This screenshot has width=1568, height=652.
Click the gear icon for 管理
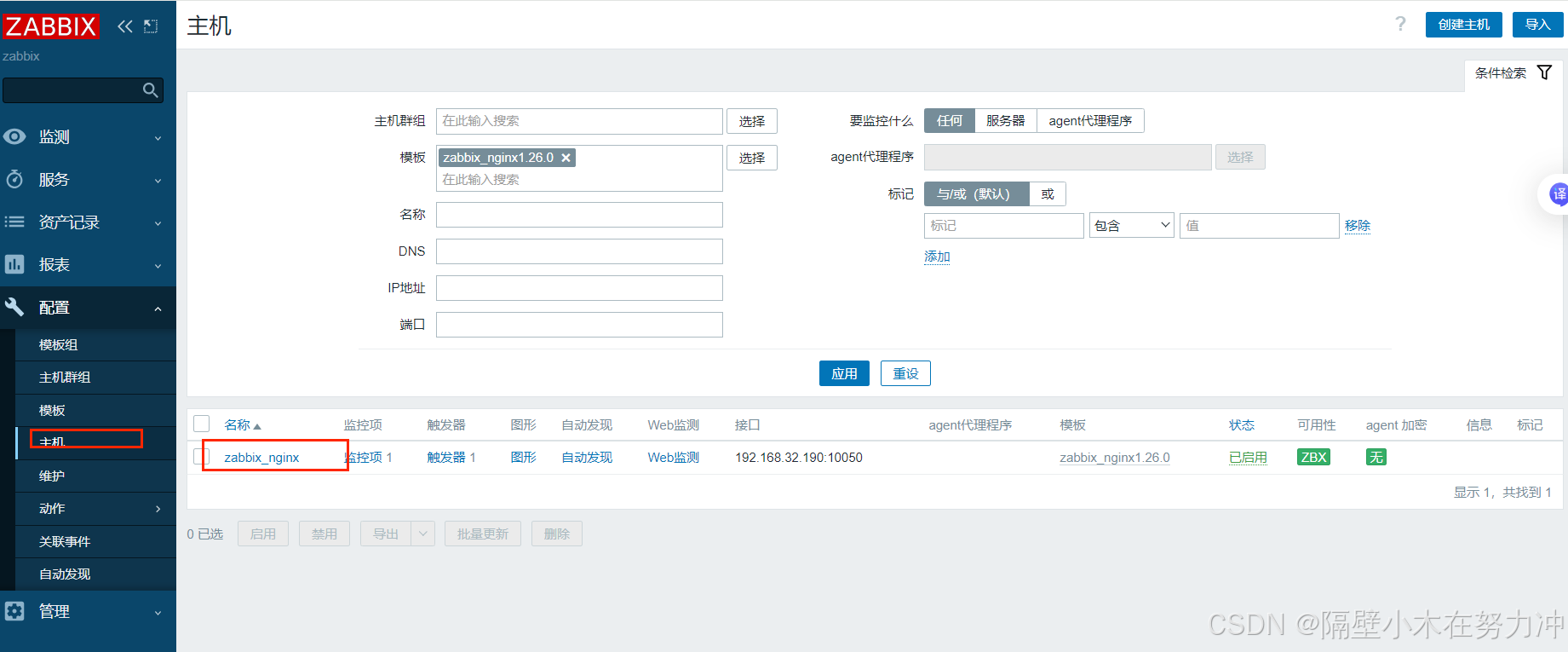point(14,611)
